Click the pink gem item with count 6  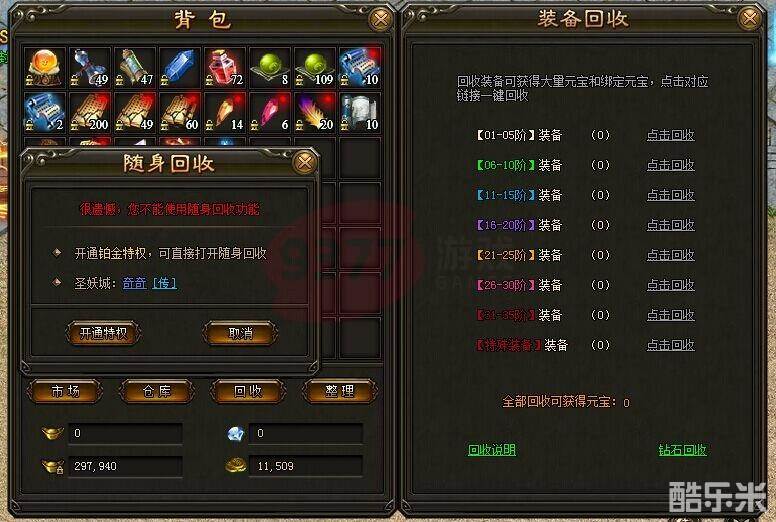270,113
